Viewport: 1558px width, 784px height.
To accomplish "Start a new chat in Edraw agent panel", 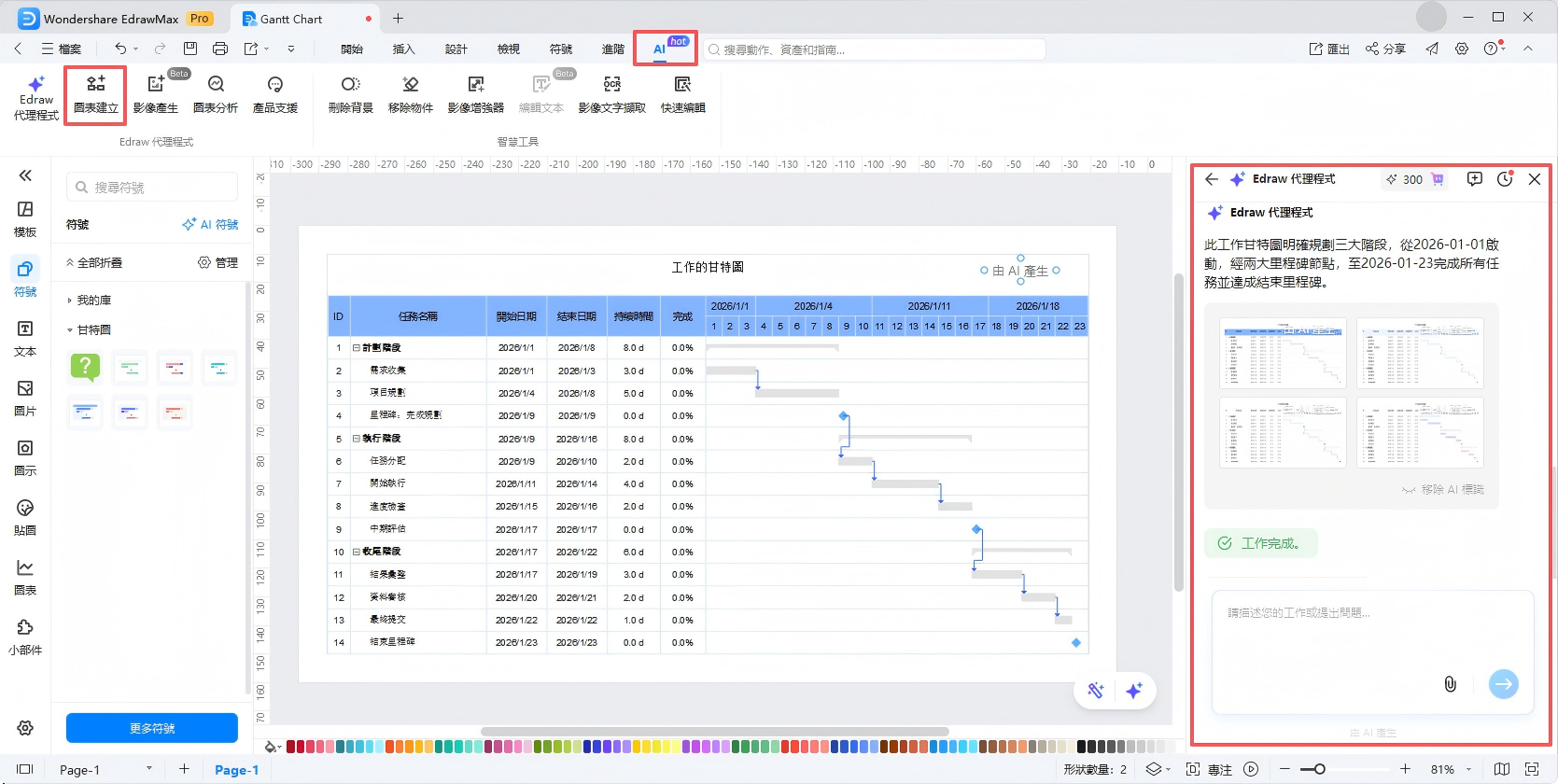I will point(1475,179).
